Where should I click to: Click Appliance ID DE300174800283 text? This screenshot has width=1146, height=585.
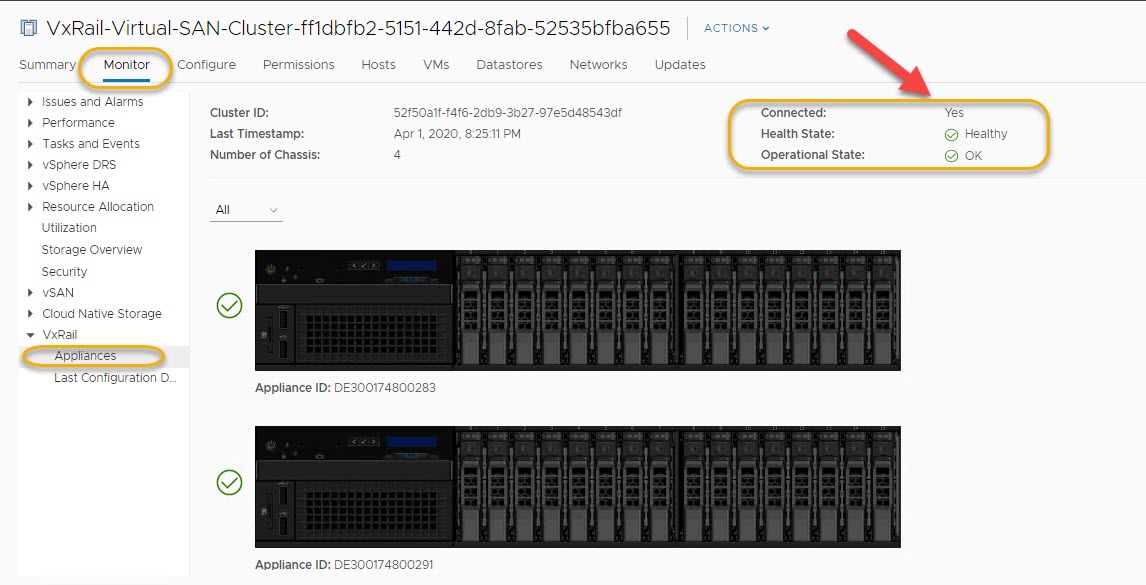coord(345,388)
